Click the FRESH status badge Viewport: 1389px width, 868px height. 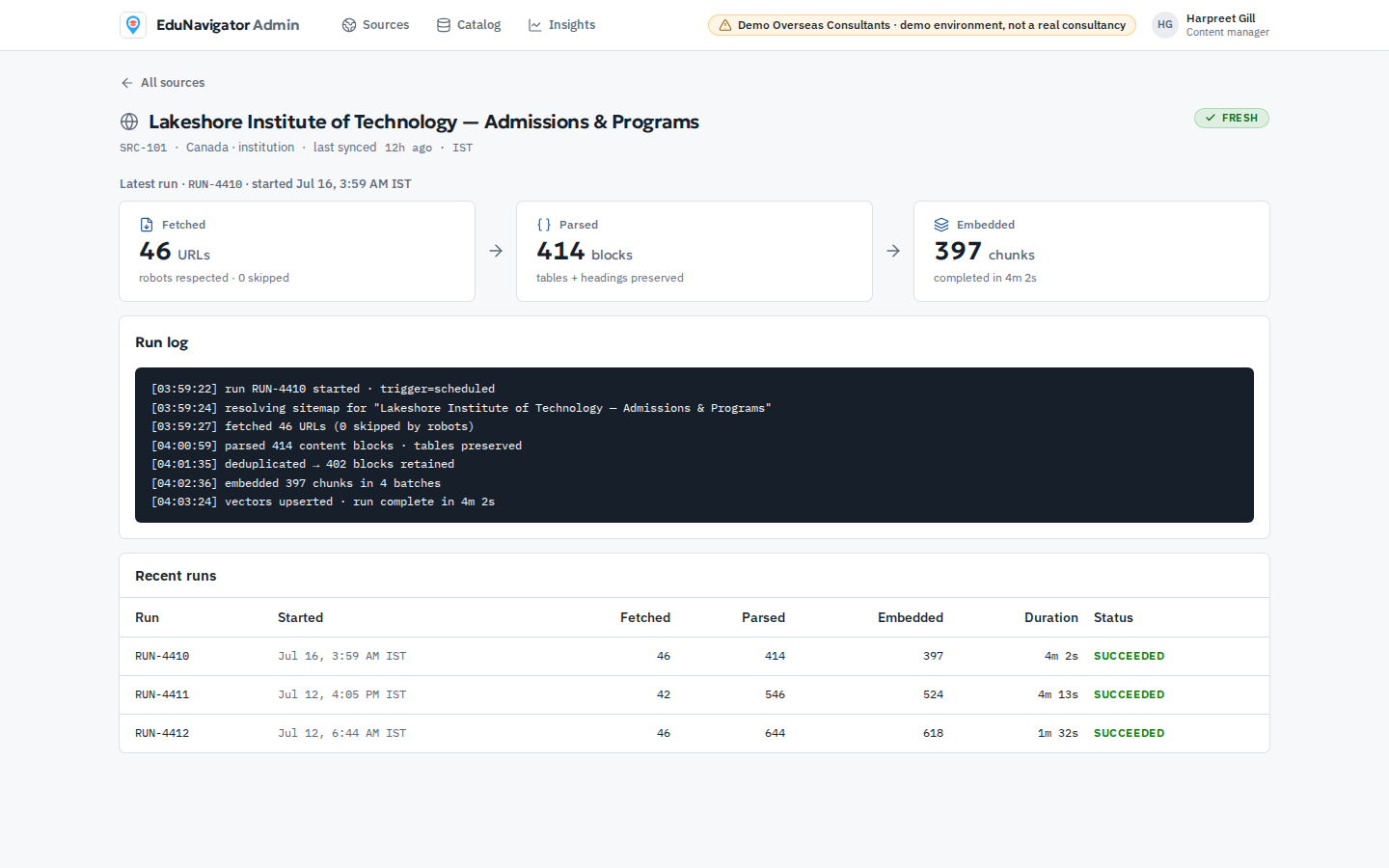coord(1232,118)
